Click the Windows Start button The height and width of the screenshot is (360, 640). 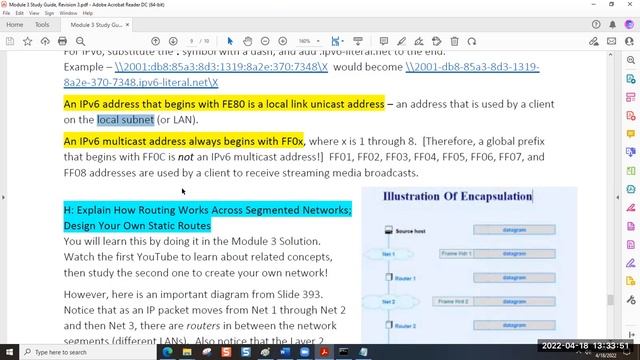pyautogui.click(x=9, y=352)
